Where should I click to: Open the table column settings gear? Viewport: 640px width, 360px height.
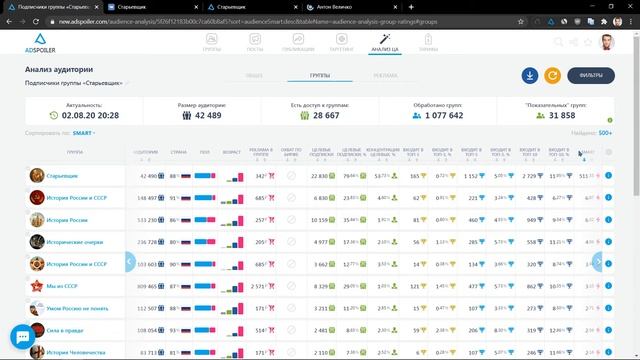coord(609,152)
